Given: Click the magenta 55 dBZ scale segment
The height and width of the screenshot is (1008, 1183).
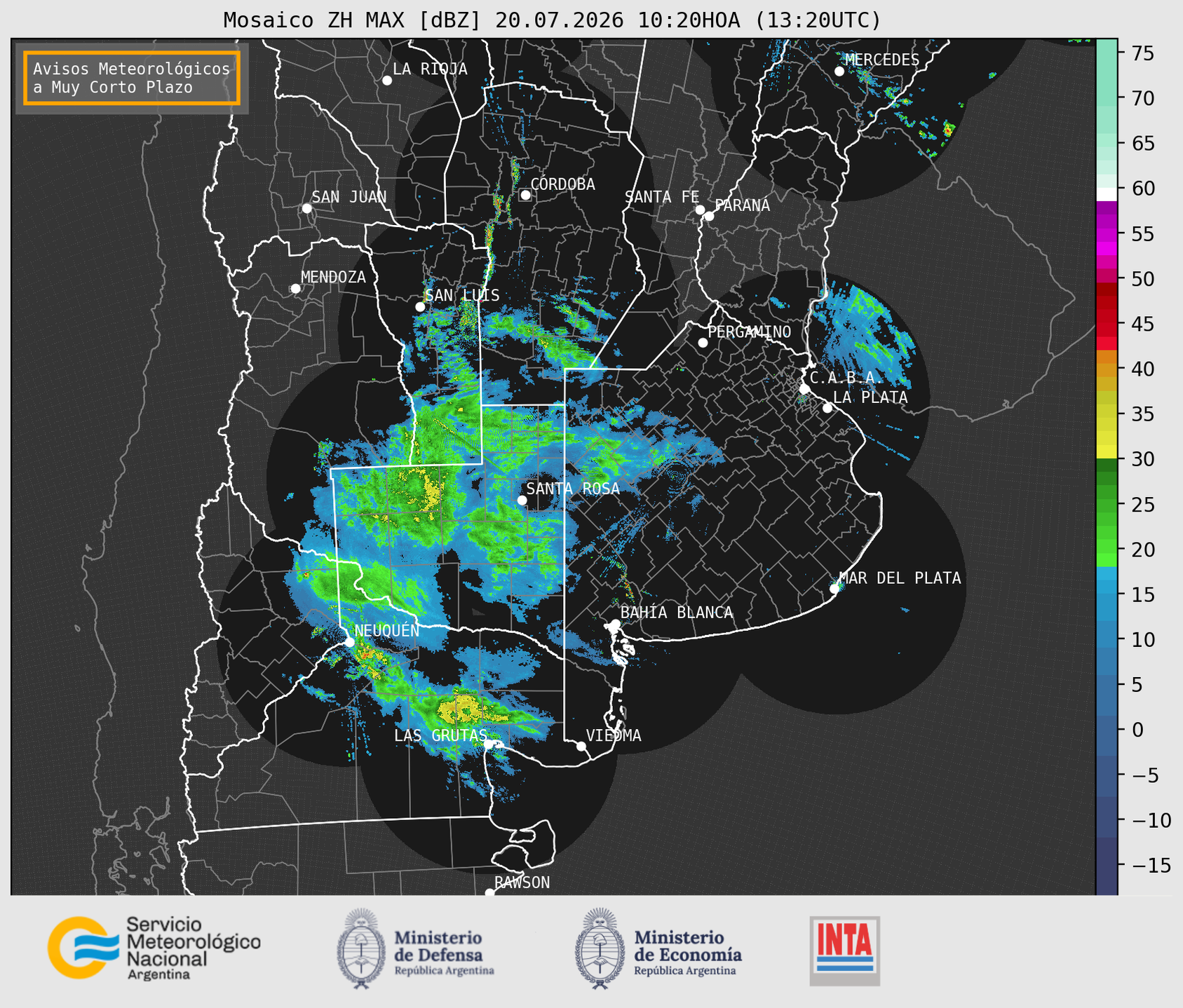Looking at the screenshot, I should pos(1107,236).
